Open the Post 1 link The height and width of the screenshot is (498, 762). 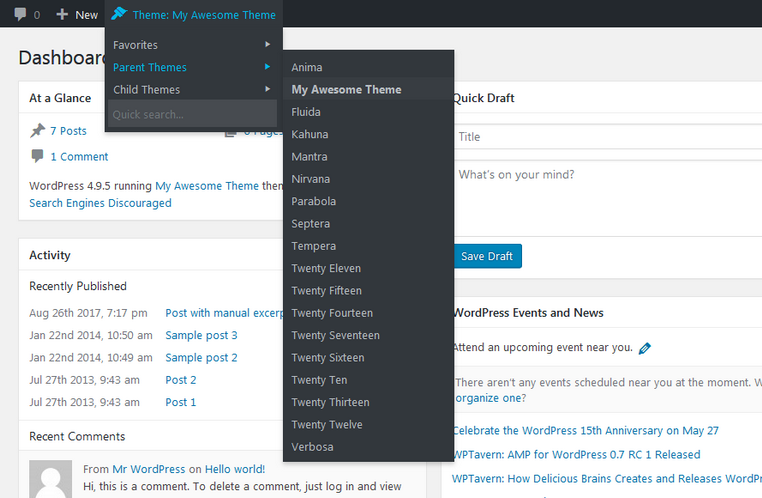(181, 402)
